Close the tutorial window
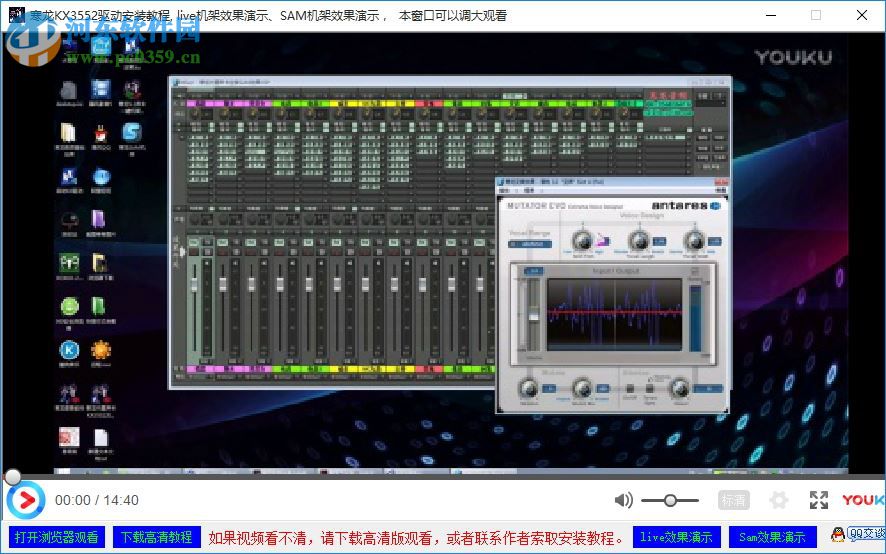This screenshot has width=886, height=554. pos(862,15)
